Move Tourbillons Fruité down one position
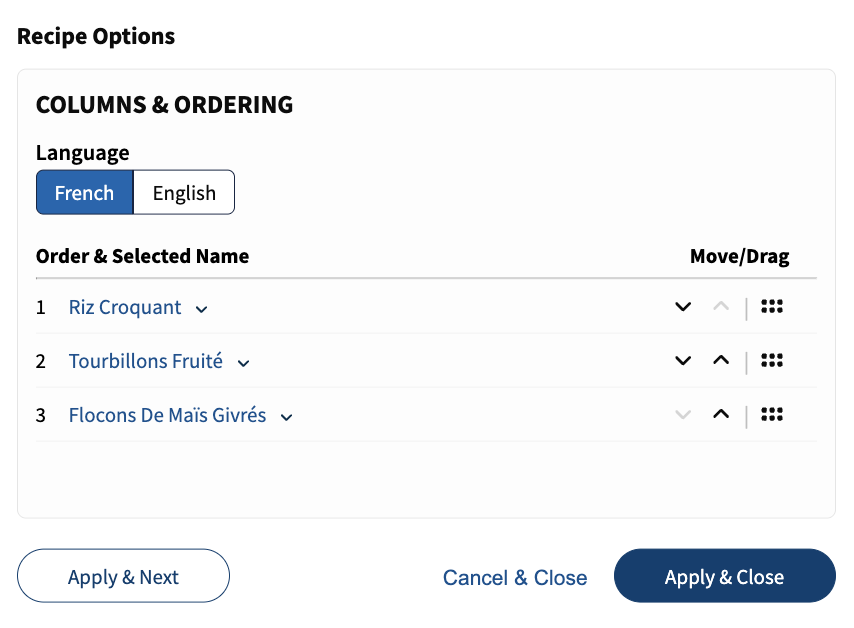Screen dimensions: 854x628 click(683, 361)
